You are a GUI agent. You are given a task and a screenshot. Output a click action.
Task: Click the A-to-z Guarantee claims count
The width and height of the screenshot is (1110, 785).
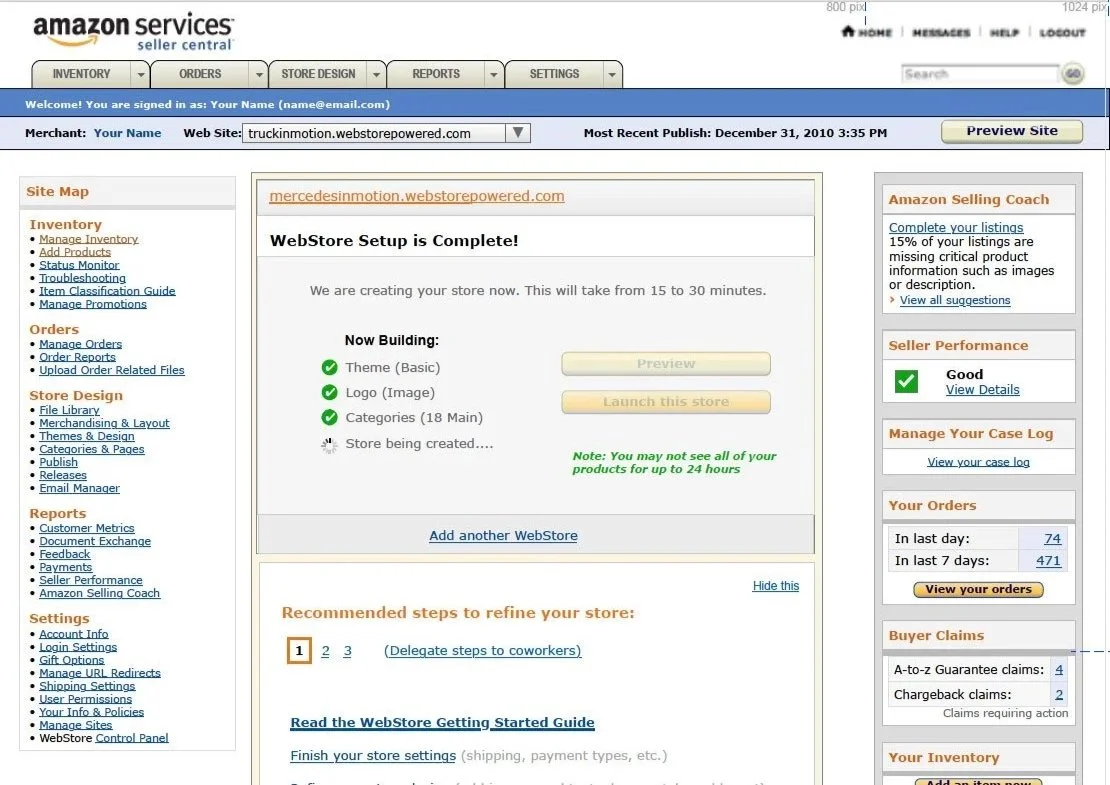point(1059,670)
